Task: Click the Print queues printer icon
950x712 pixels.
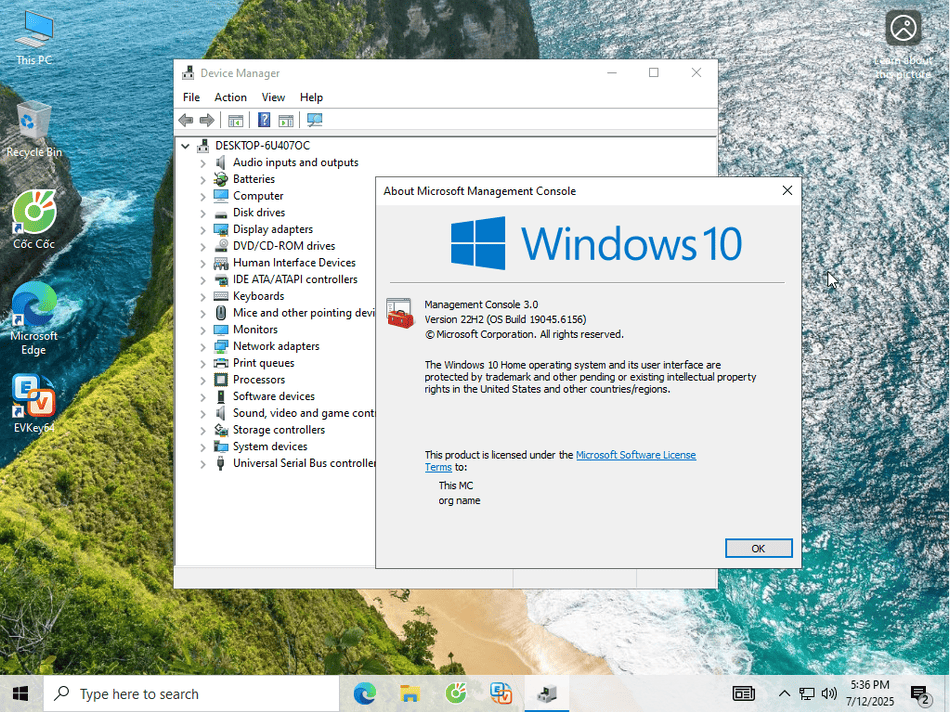Action: (x=221, y=363)
